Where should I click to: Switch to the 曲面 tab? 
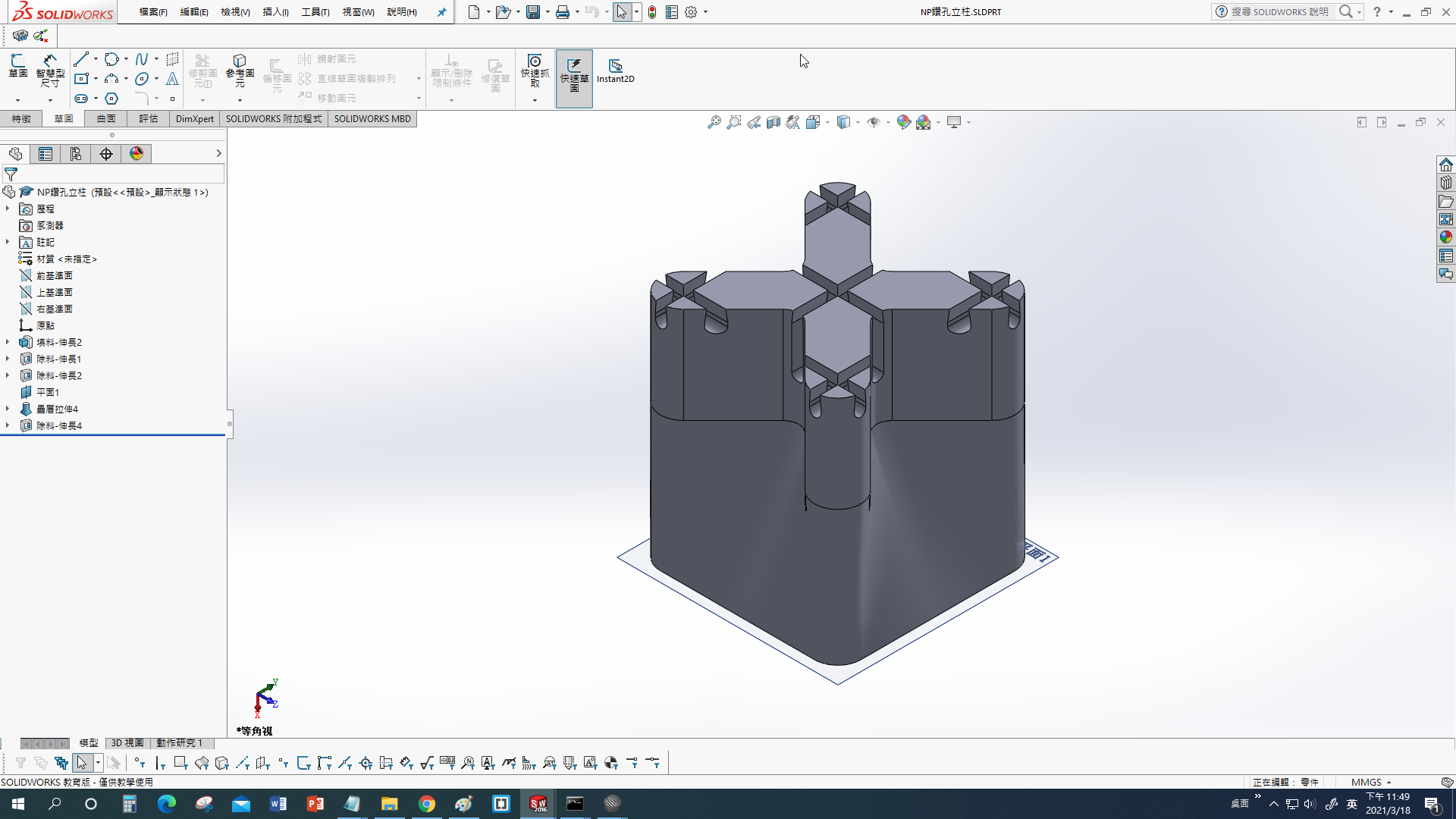click(x=106, y=119)
